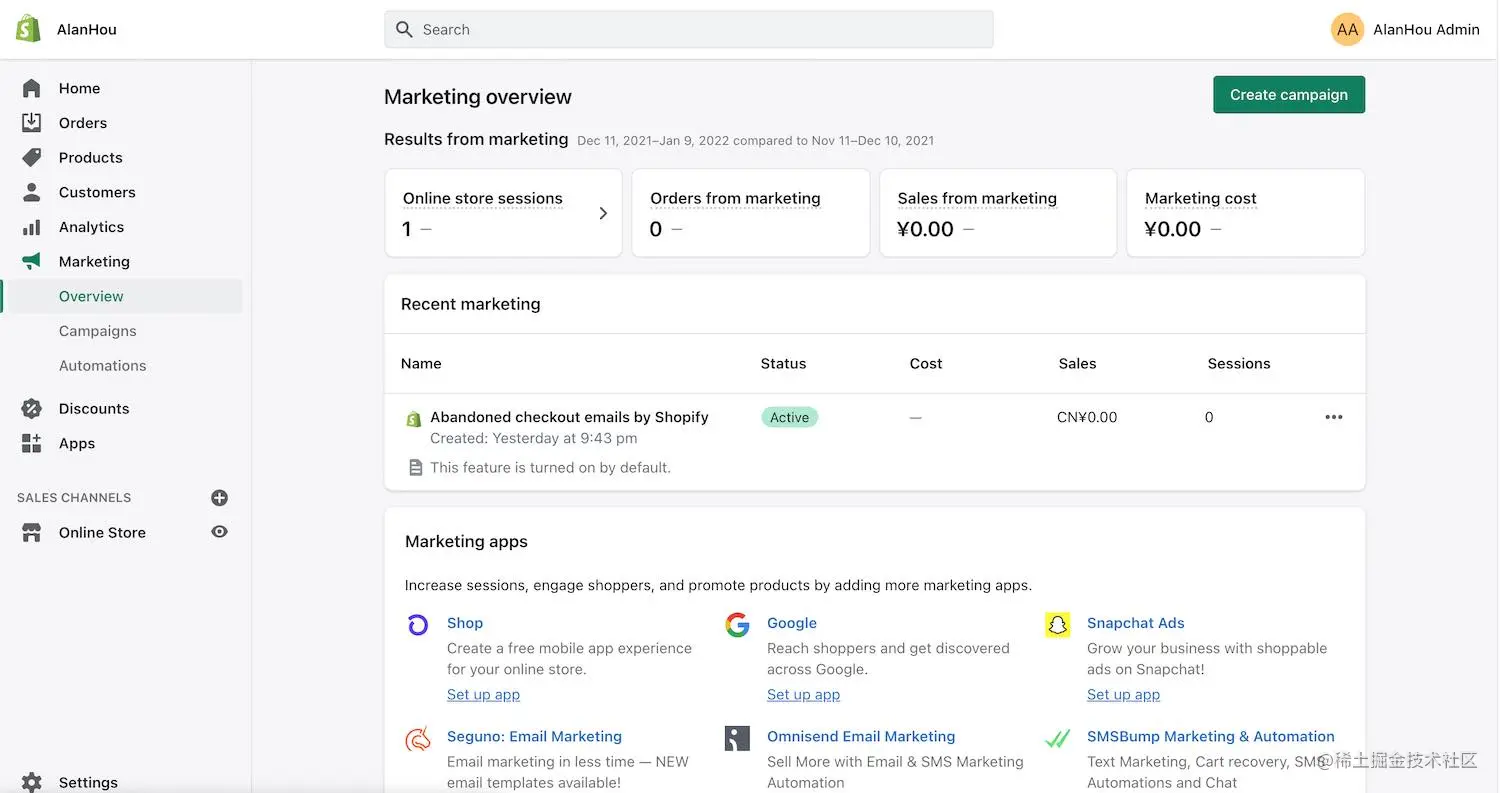Select the Apps icon in the sidebar
Image resolution: width=1500 pixels, height=793 pixels.
[x=32, y=443]
